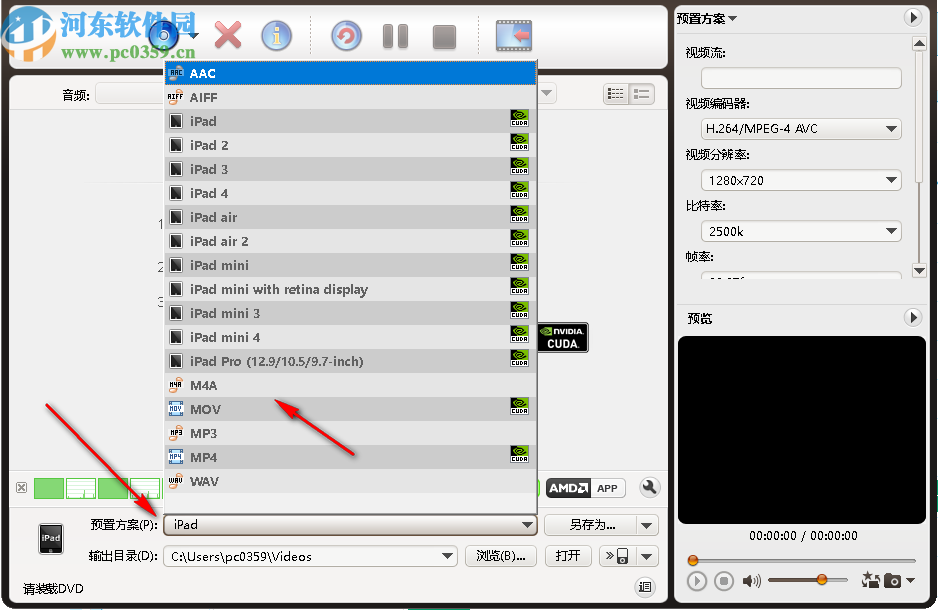Open the video editing filmstrip icon
Screen dimensions: 938x610
point(513,34)
